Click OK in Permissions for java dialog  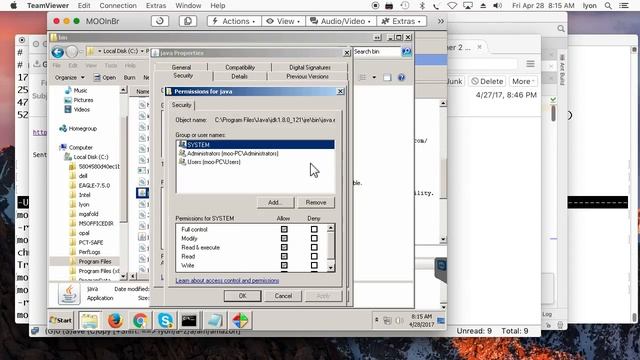[242, 296]
